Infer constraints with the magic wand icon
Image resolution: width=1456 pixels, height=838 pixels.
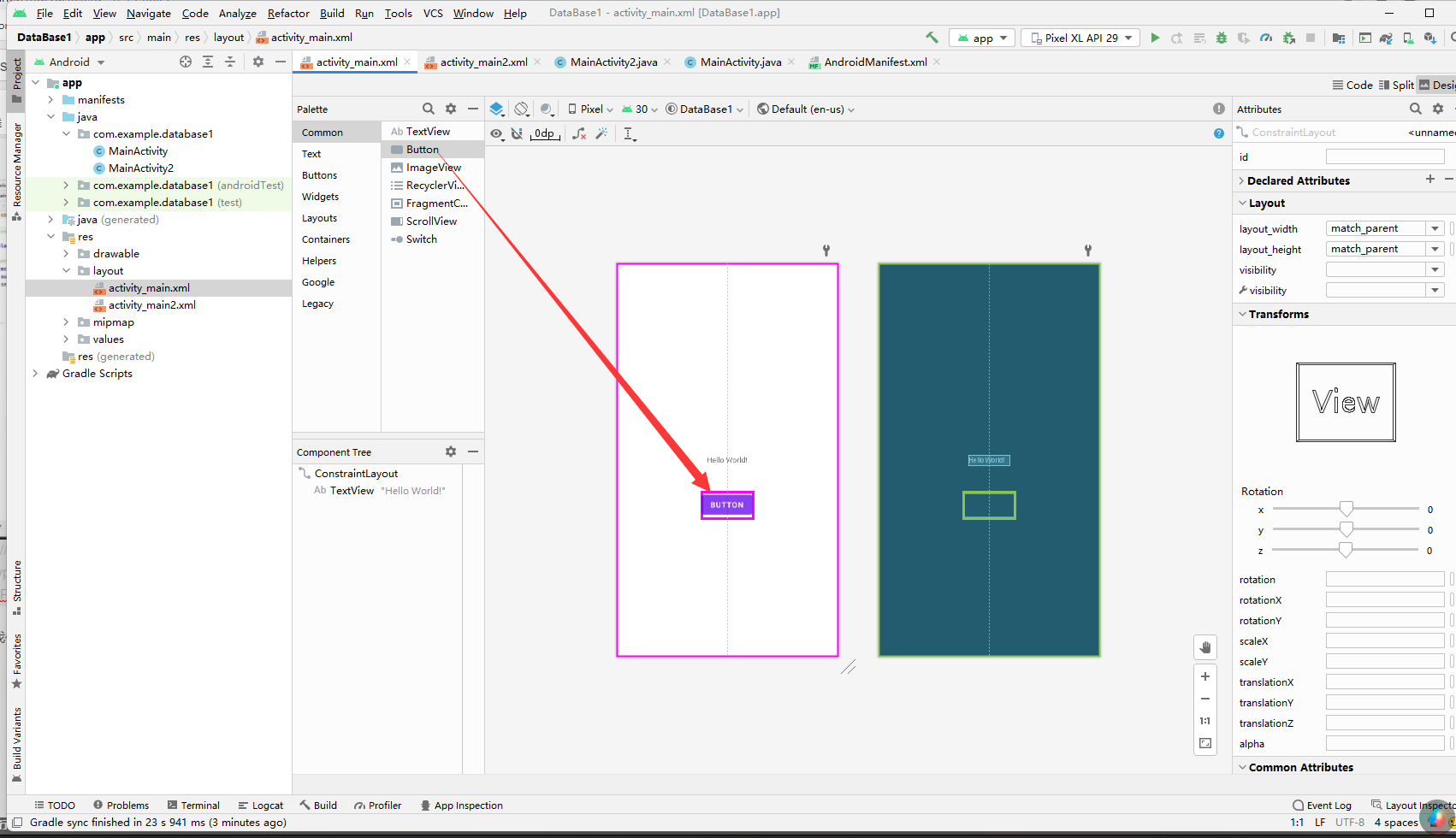(x=601, y=133)
